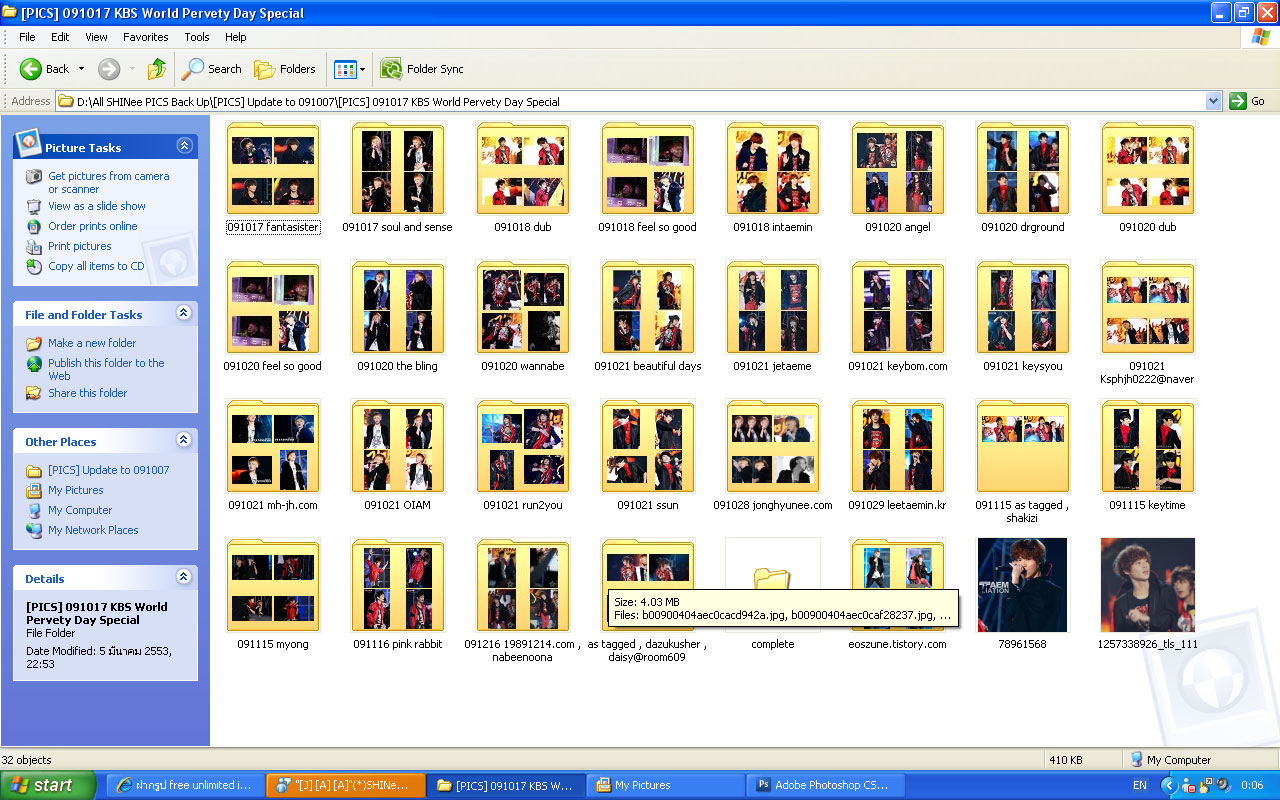Click the Windows Start button

click(x=48, y=785)
